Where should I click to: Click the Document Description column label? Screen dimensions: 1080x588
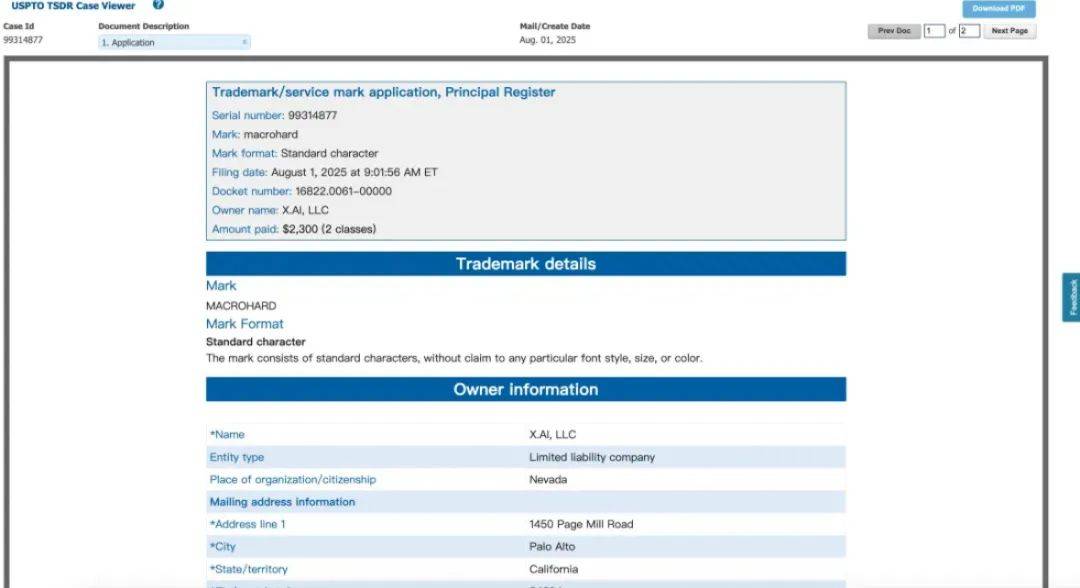(144, 26)
